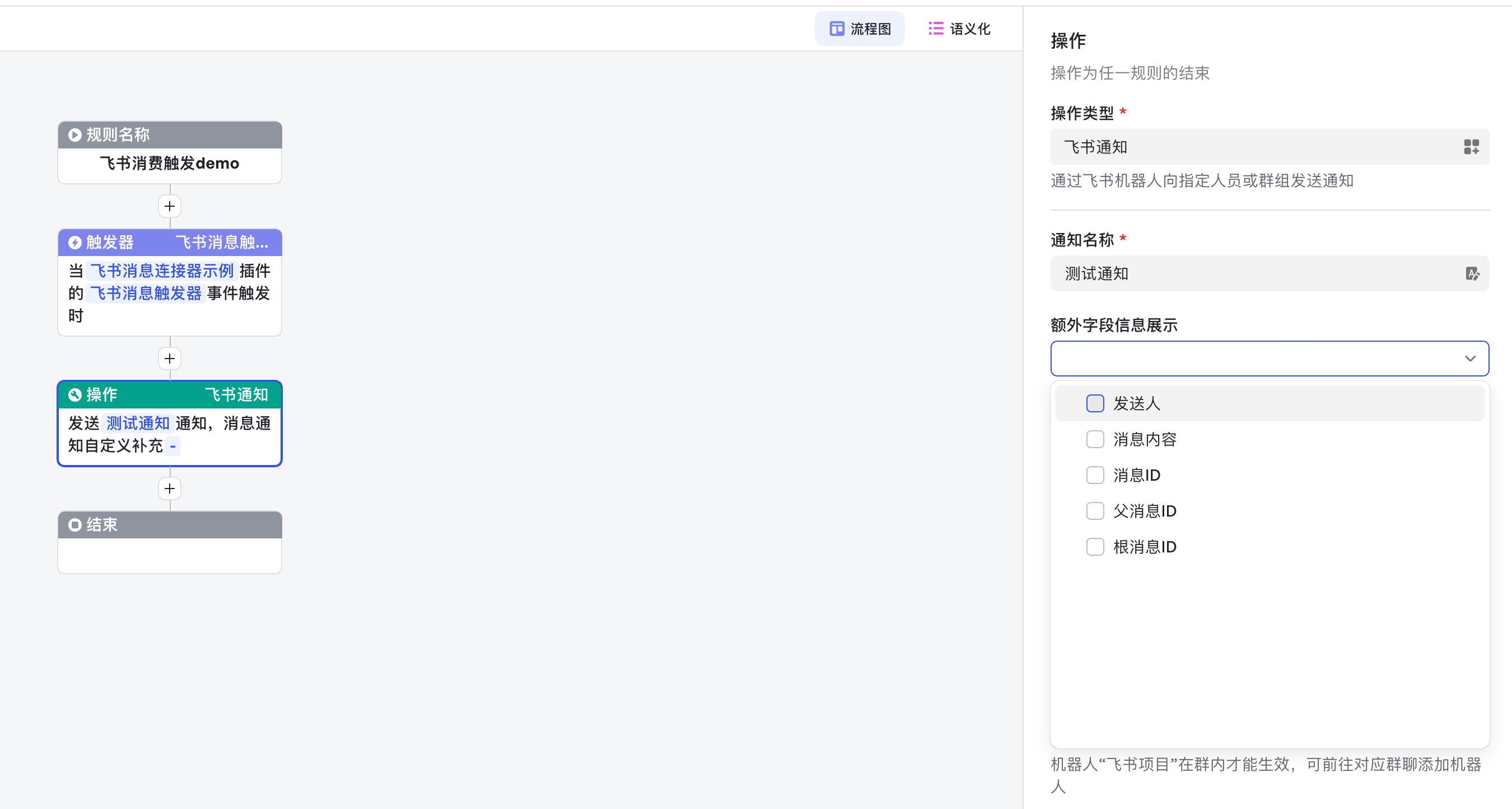Viewport: 1512px width, 809px height.
Task: Click the grid-plus icon in 操作类型 field
Action: pyautogui.click(x=1471, y=147)
